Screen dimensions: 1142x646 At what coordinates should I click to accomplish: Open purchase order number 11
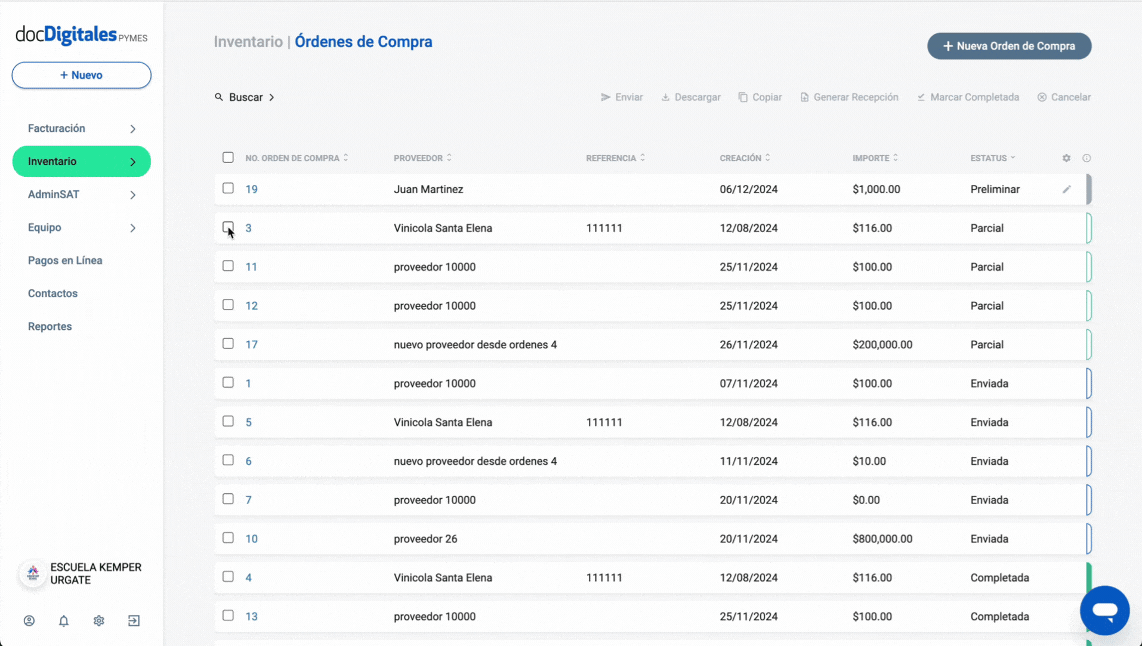click(251, 267)
